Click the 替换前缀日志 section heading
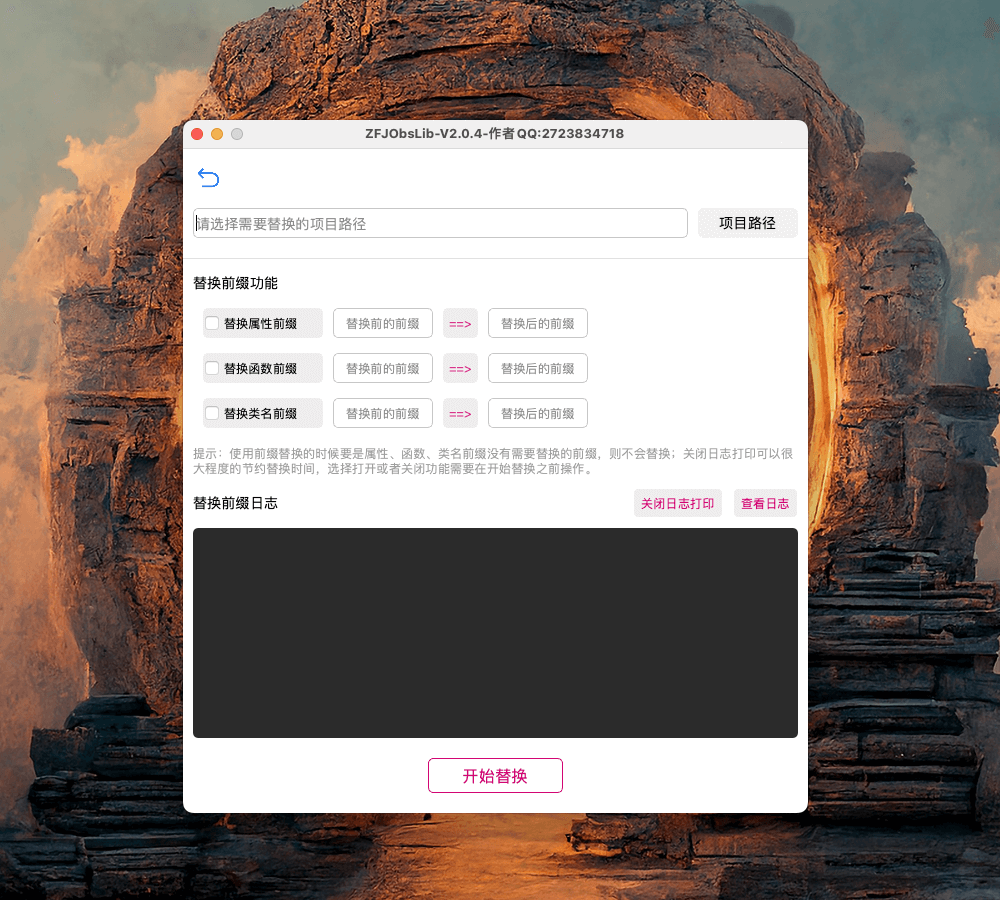Viewport: 1000px width, 900px height. coord(235,503)
